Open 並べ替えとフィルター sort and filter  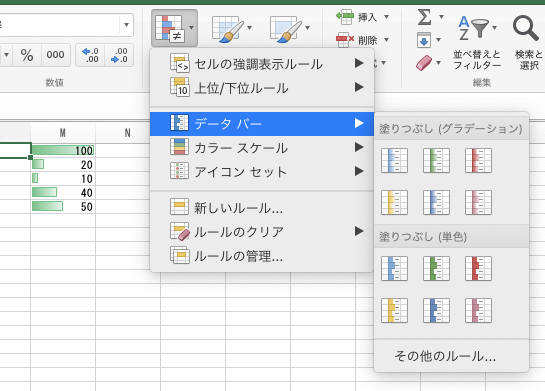[x=477, y=42]
